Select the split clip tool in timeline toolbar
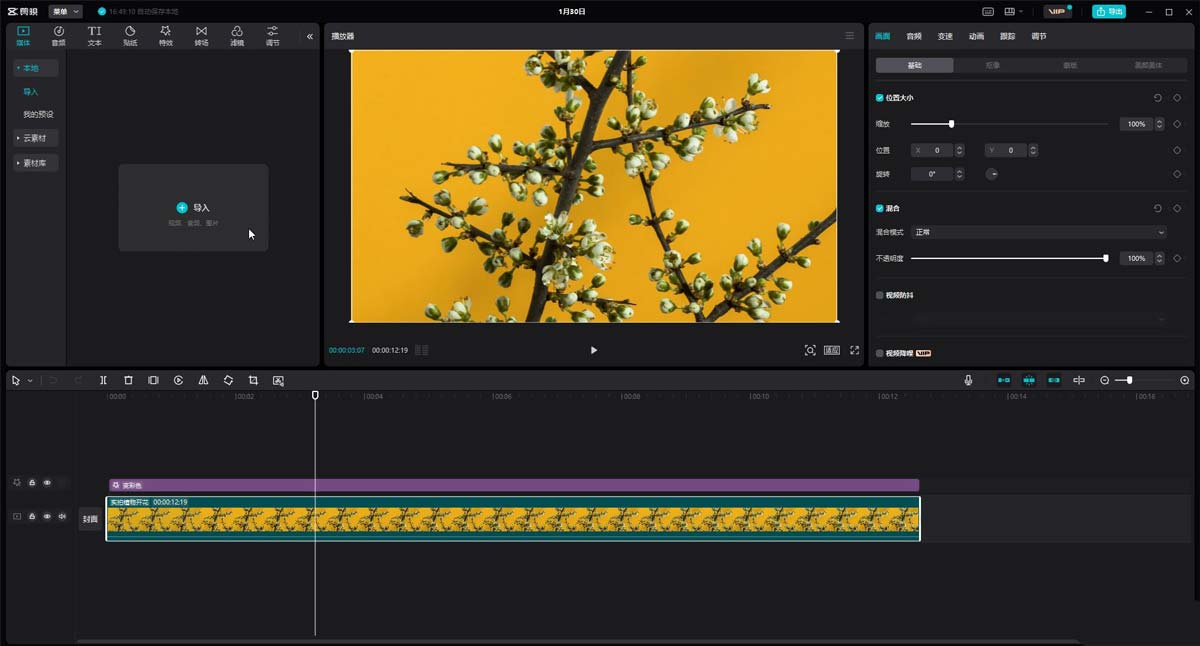Viewport: 1200px width, 646px height. click(103, 381)
